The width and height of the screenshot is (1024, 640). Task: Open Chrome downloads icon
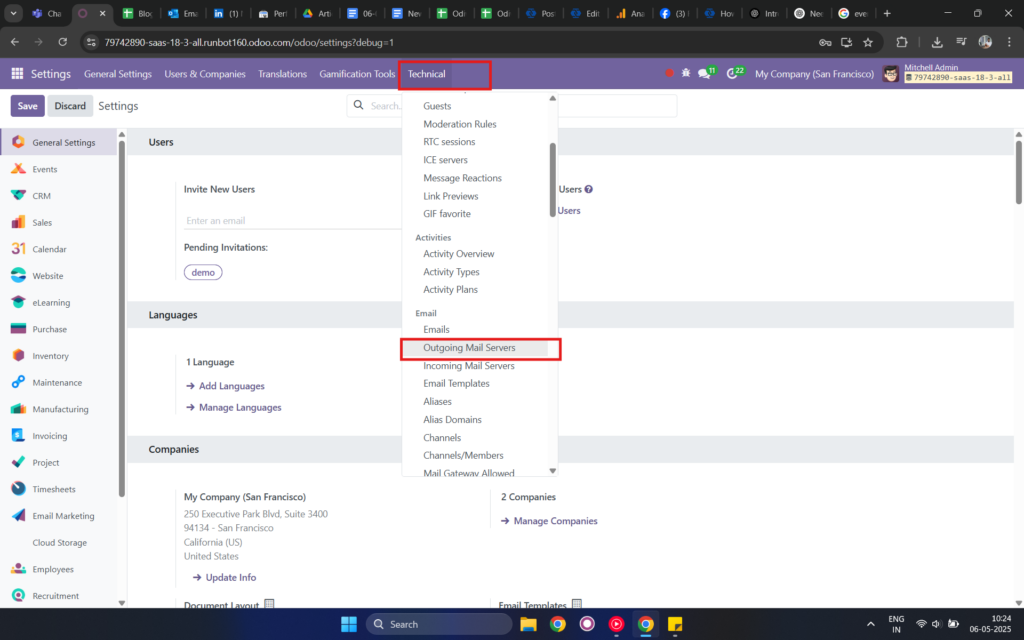(x=936, y=42)
